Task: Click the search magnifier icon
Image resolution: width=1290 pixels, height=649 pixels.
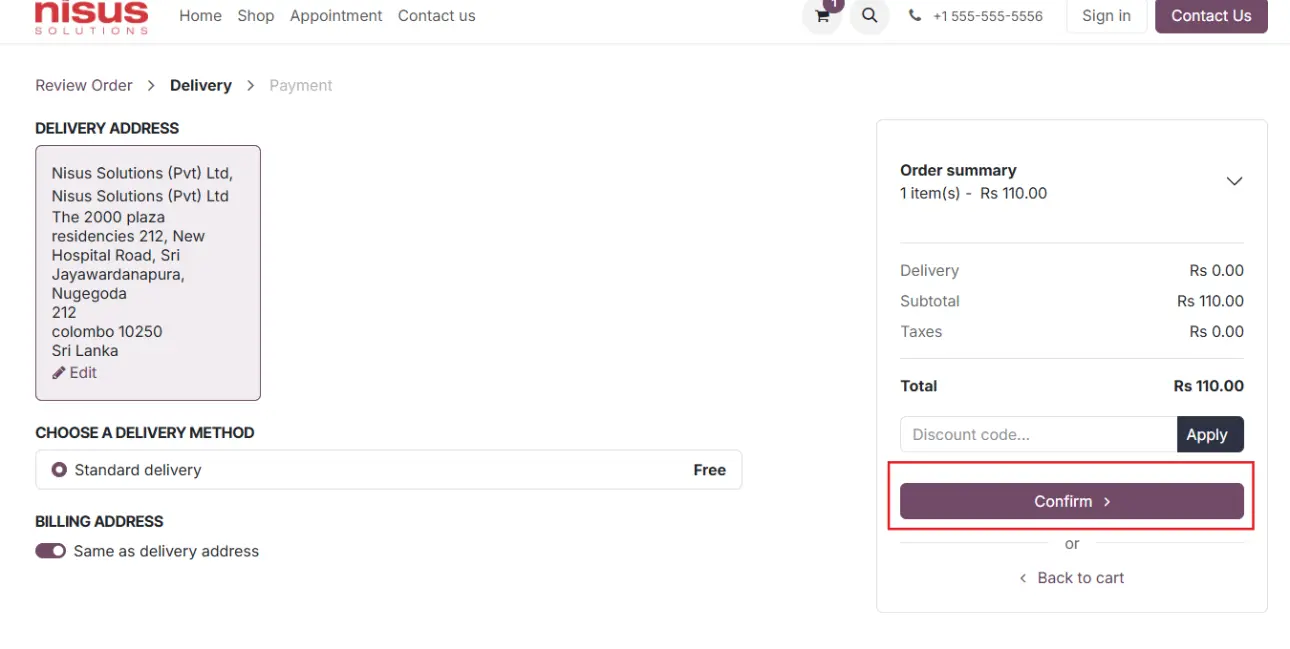Action: pos(870,16)
